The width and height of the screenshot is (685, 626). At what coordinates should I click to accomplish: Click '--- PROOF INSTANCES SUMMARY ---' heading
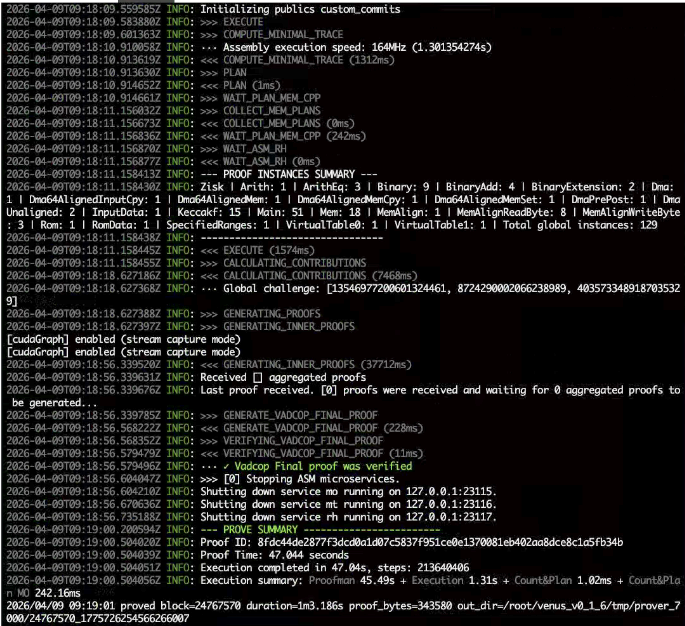(x=289, y=174)
